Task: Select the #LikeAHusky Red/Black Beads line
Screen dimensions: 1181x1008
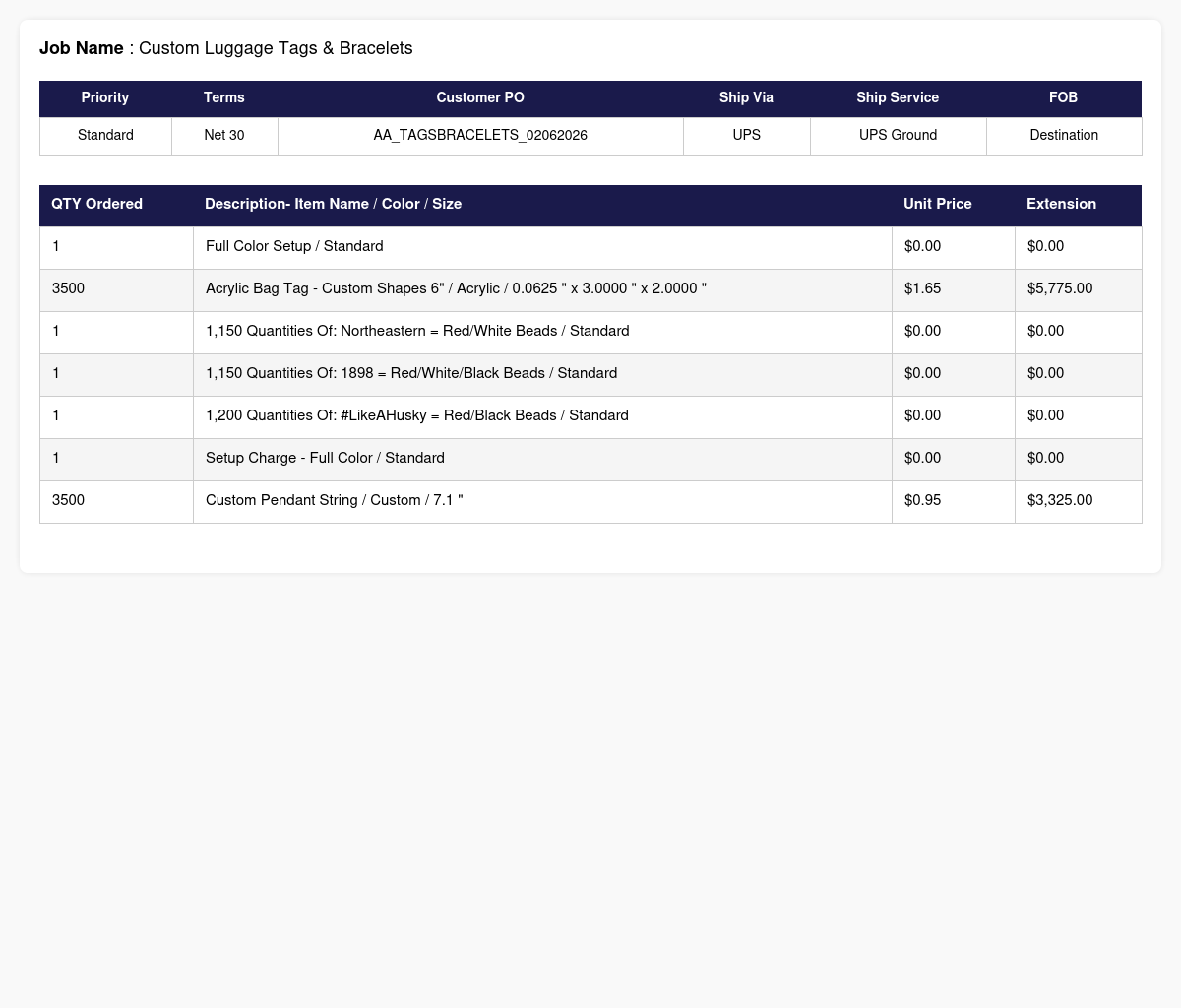Action: pyautogui.click(x=417, y=415)
